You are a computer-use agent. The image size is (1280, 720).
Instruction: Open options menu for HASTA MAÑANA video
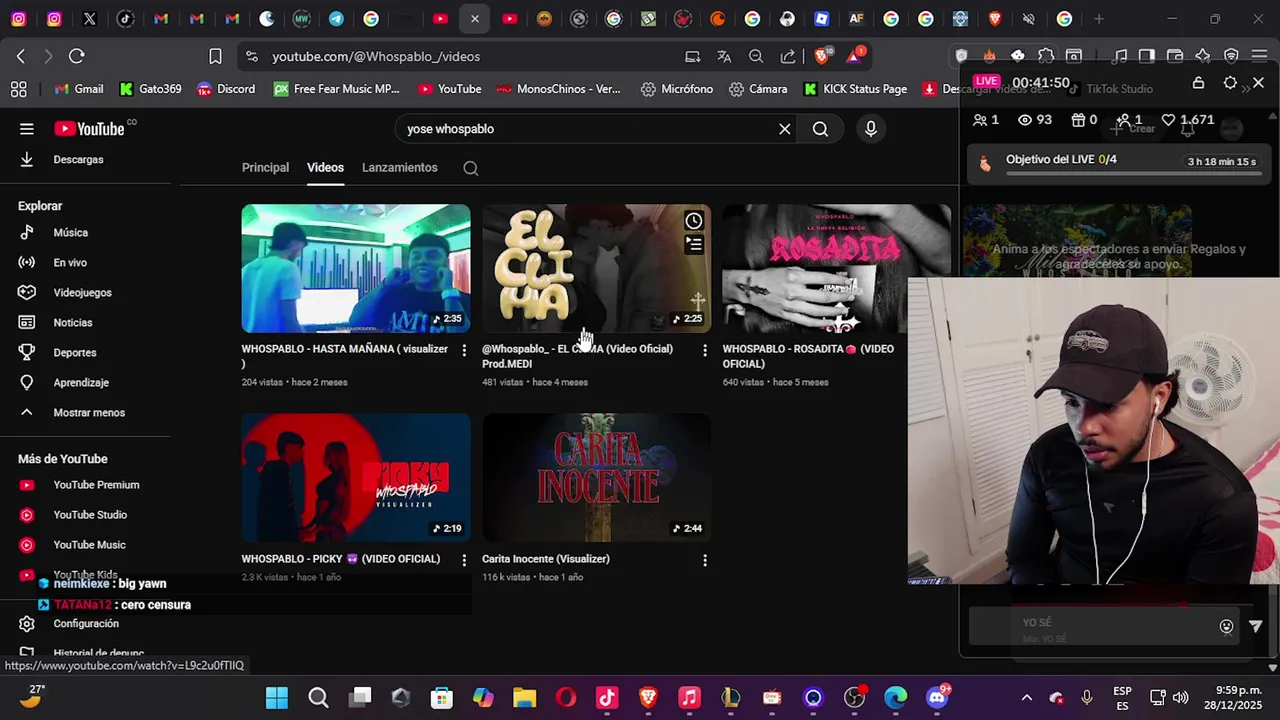pyautogui.click(x=464, y=350)
